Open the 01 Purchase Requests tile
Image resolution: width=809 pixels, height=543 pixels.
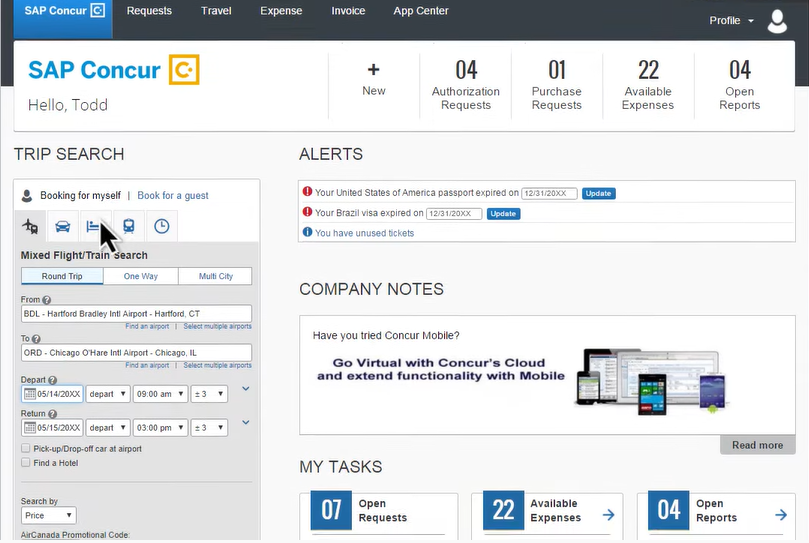pos(557,85)
